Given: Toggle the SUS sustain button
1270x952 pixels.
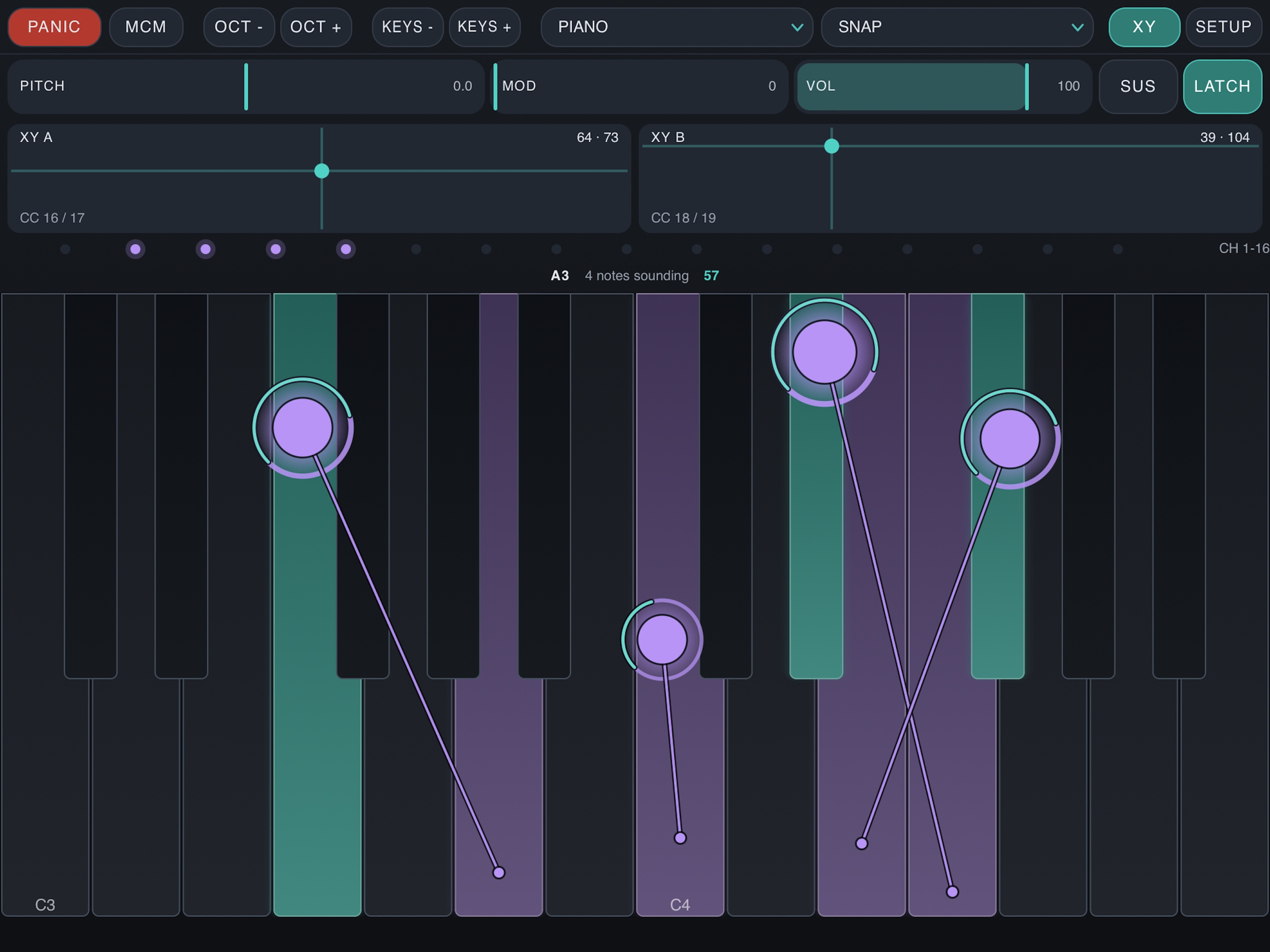Looking at the screenshot, I should pyautogui.click(x=1138, y=87).
